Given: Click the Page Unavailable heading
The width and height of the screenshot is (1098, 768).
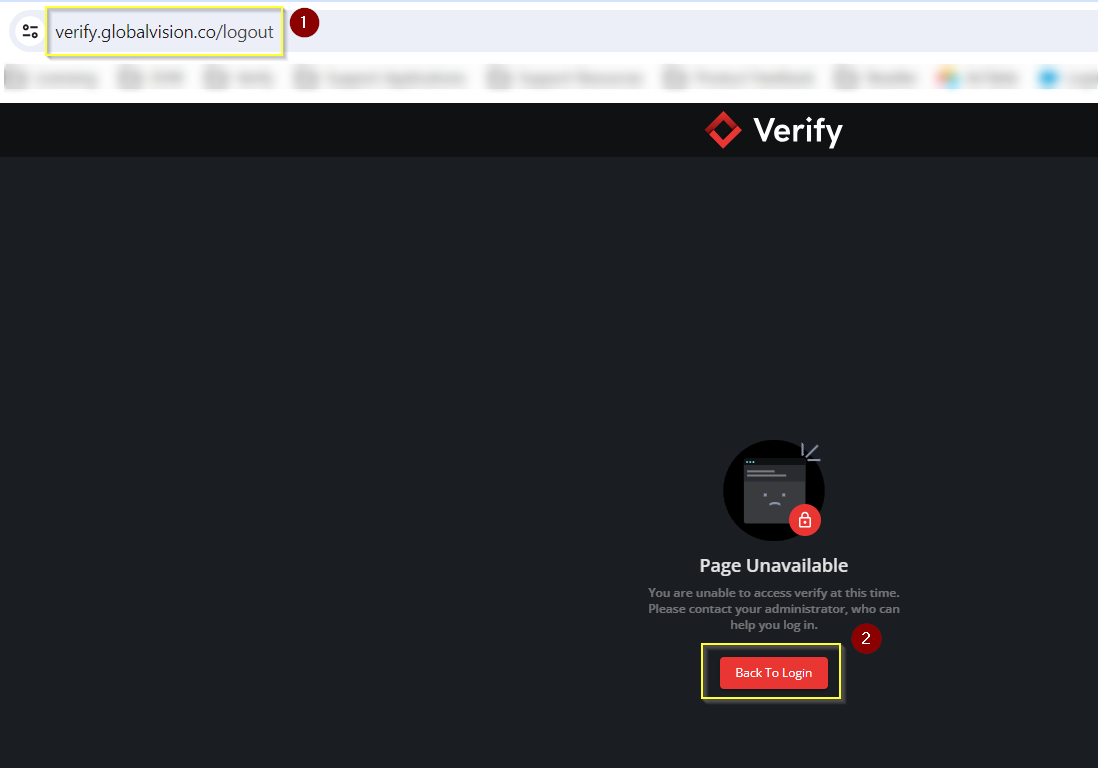Looking at the screenshot, I should click(x=773, y=565).
